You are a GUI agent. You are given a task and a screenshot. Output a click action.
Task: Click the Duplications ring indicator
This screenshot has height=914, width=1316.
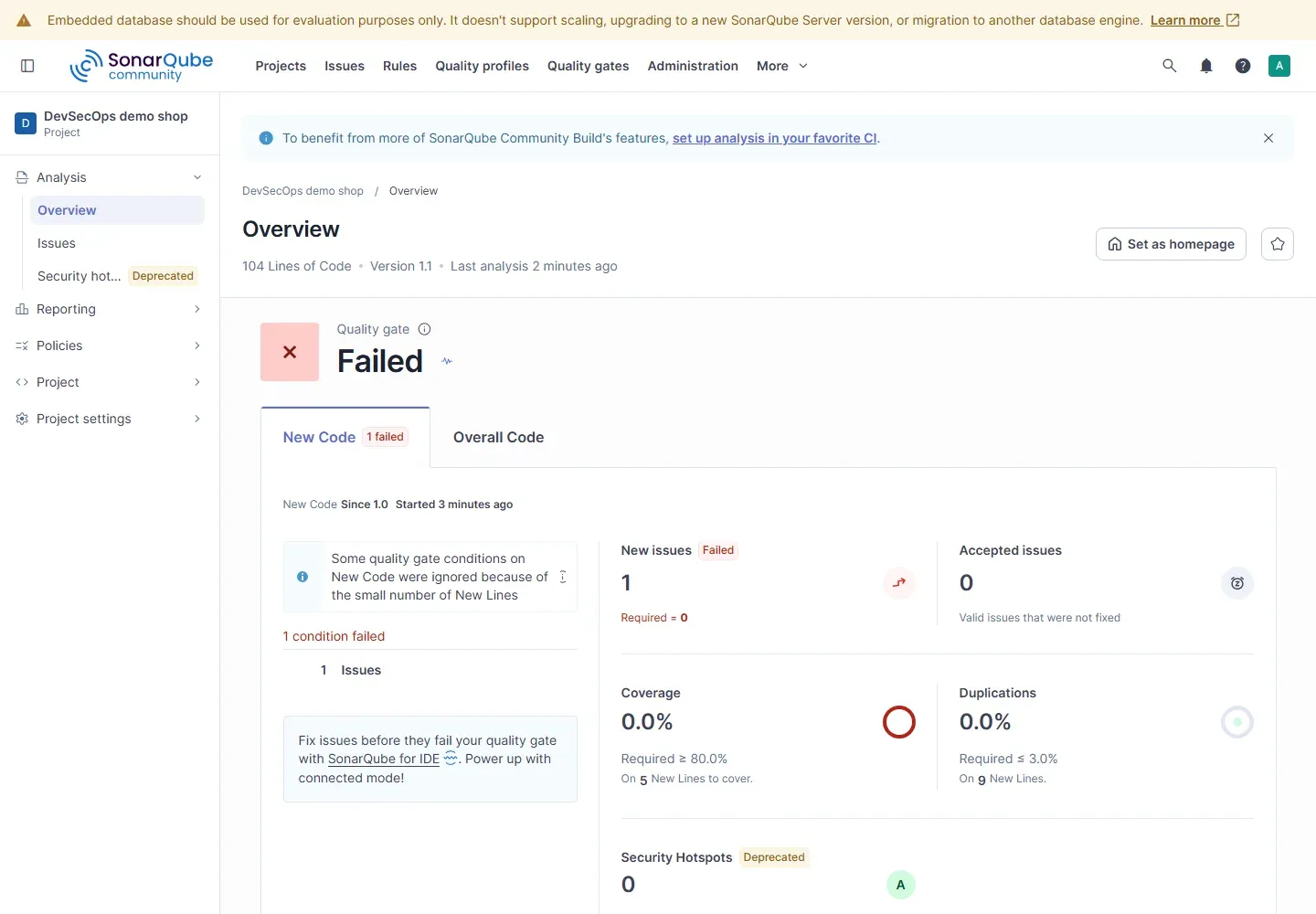coord(1237,722)
